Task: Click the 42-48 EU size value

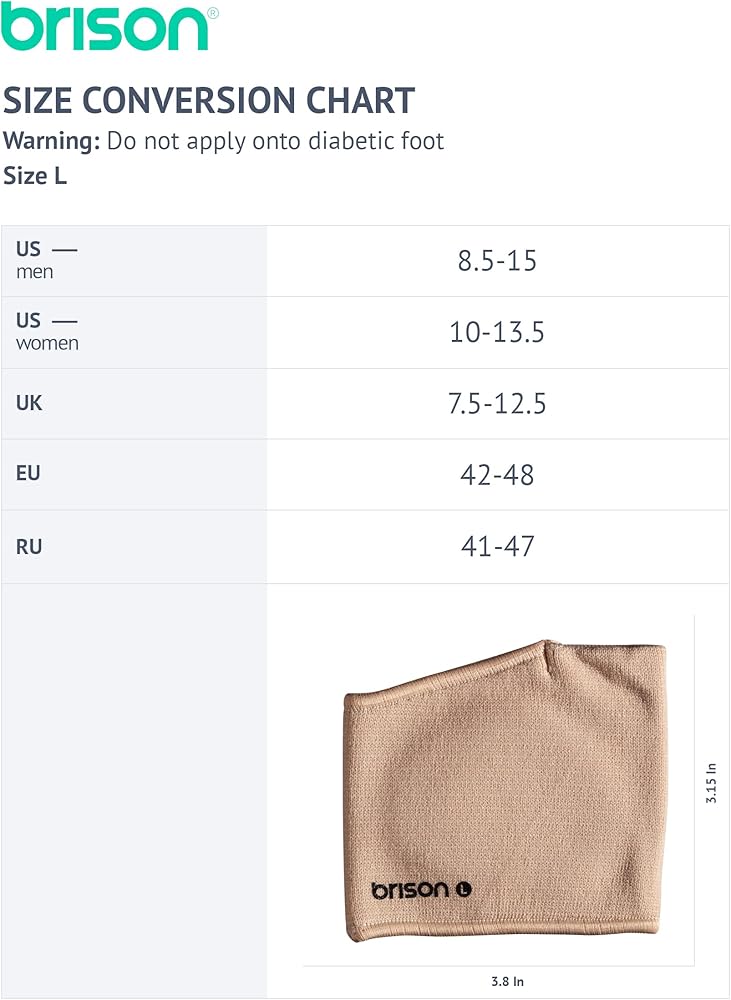Action: click(x=497, y=475)
